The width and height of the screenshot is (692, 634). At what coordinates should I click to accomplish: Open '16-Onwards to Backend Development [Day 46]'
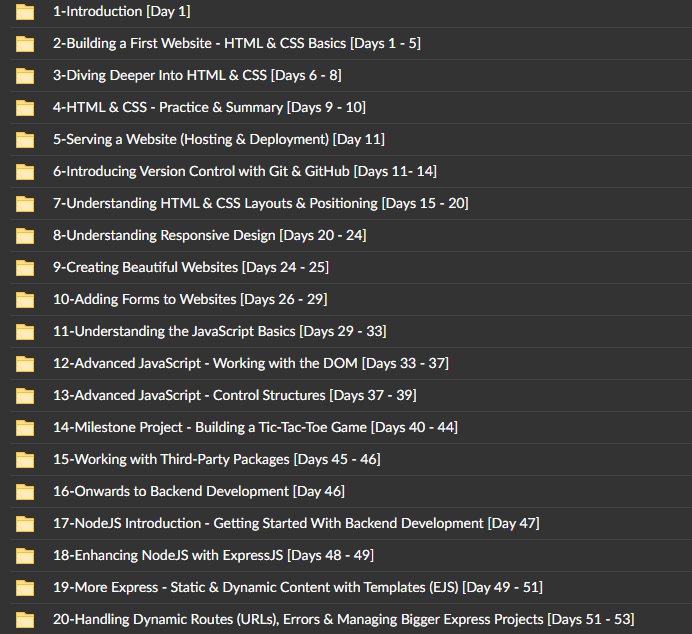coord(199,491)
